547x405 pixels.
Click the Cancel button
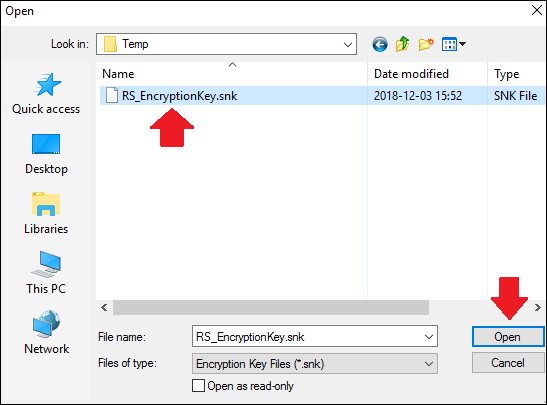[x=508, y=363]
